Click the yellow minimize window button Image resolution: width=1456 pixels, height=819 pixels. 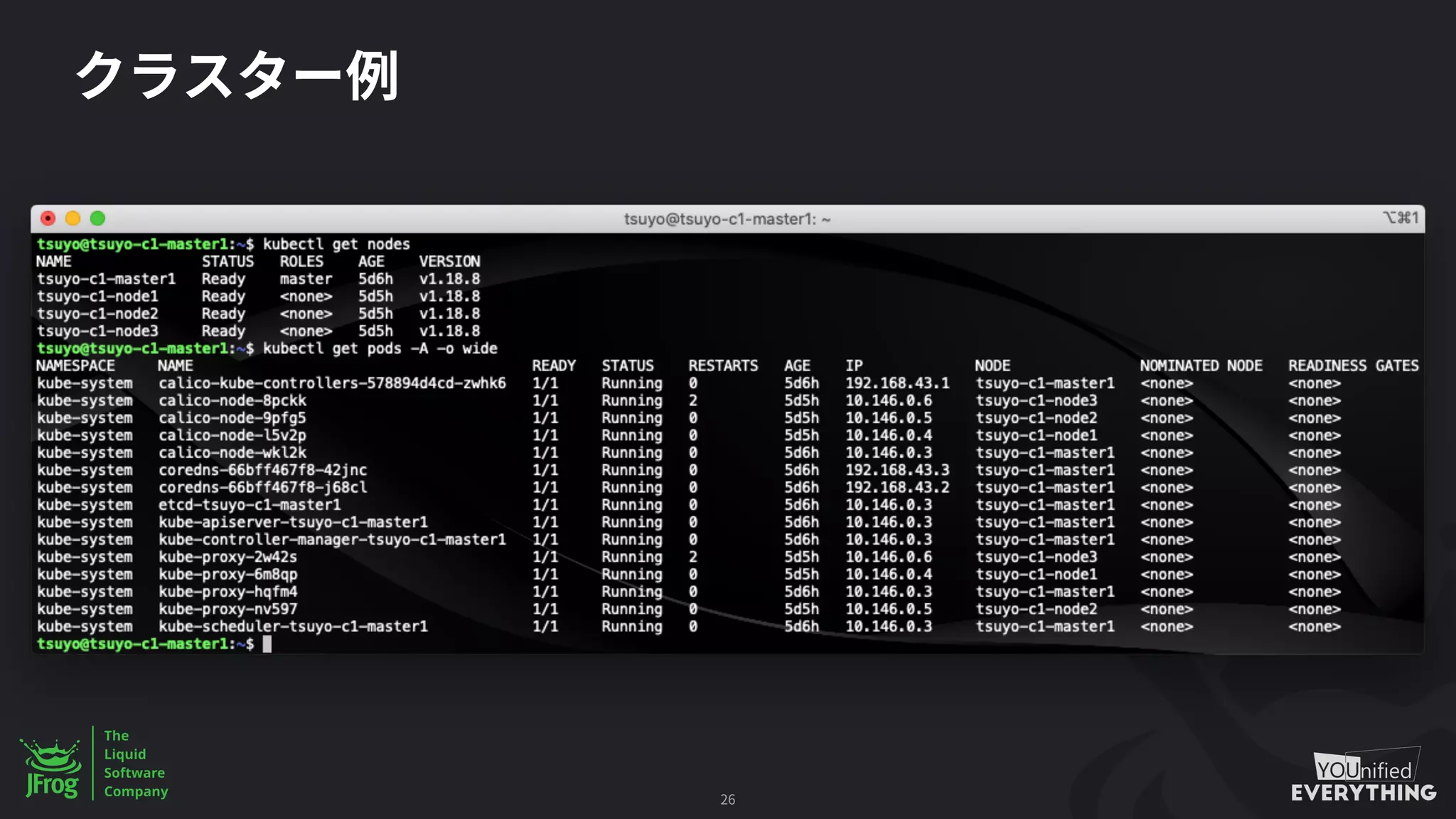[73, 218]
